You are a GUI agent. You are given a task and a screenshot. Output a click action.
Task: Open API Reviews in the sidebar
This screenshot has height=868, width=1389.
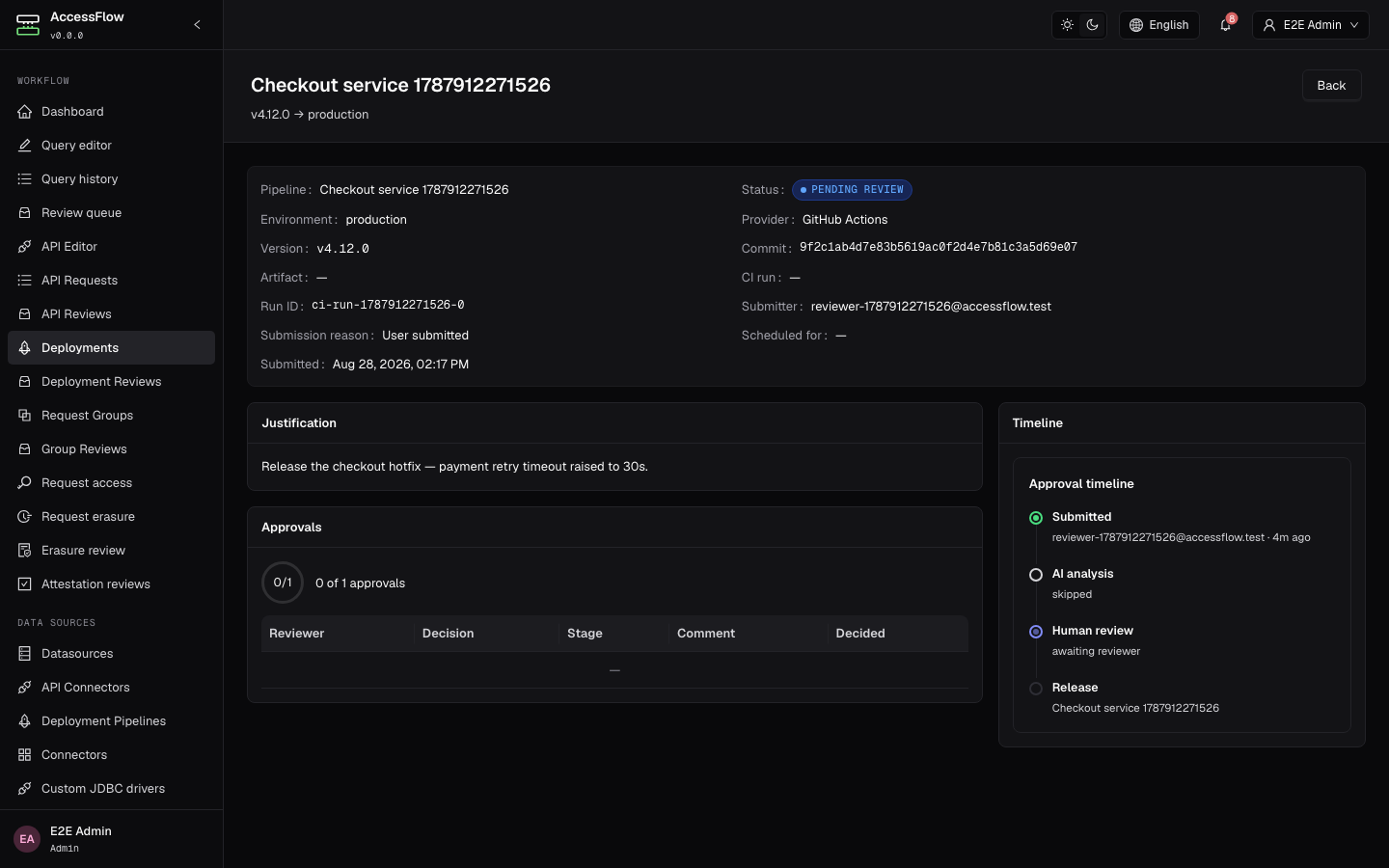(111, 314)
